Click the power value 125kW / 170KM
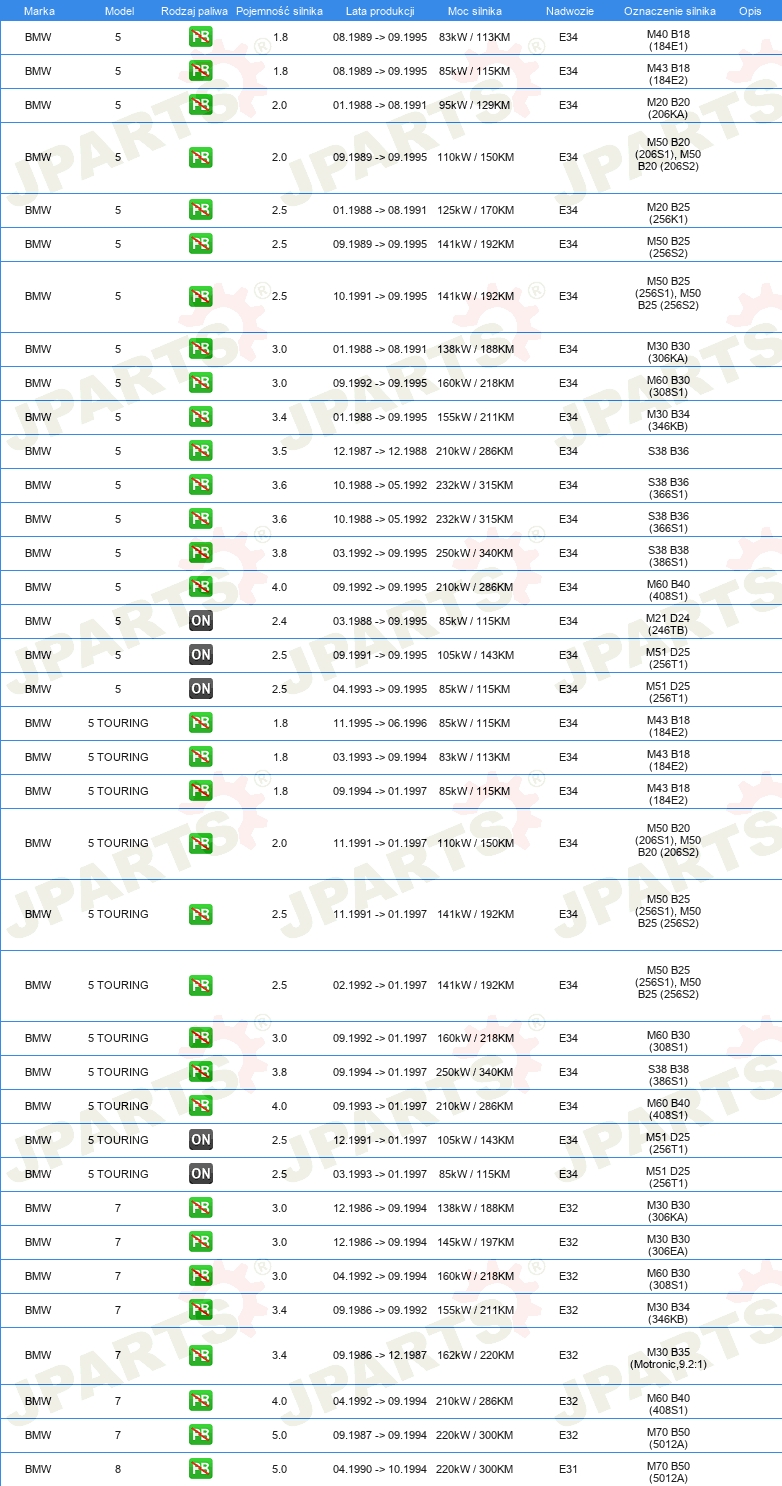The height and width of the screenshot is (1486, 782). (x=475, y=210)
